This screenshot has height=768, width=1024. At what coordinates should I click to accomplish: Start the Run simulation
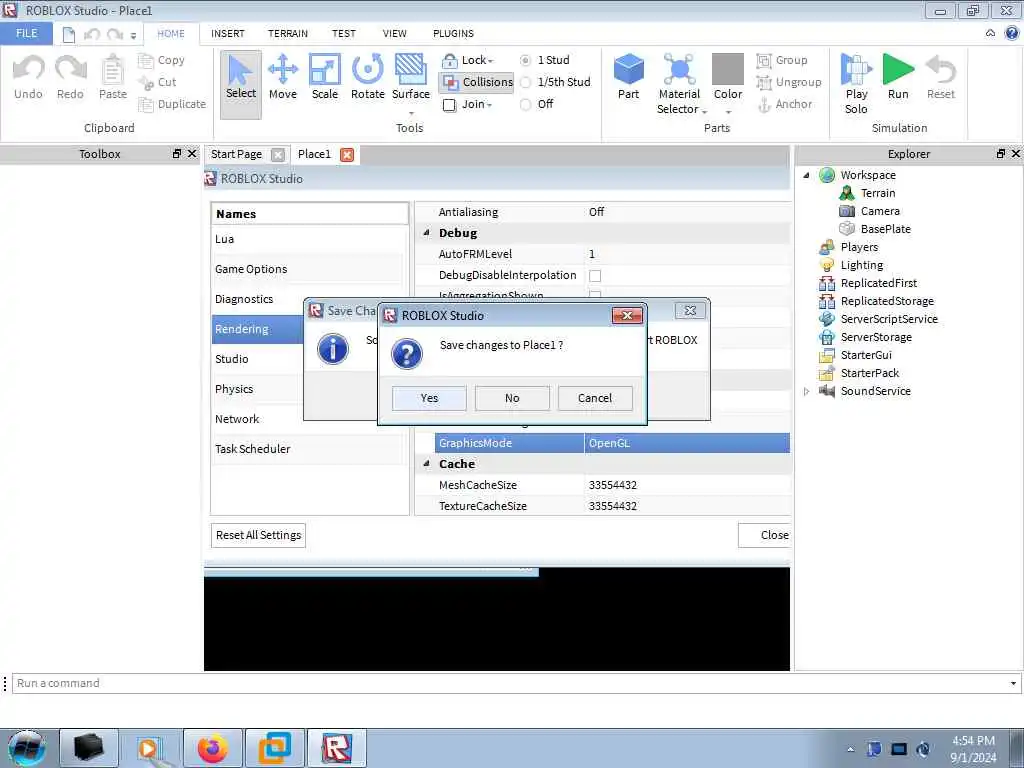898,77
